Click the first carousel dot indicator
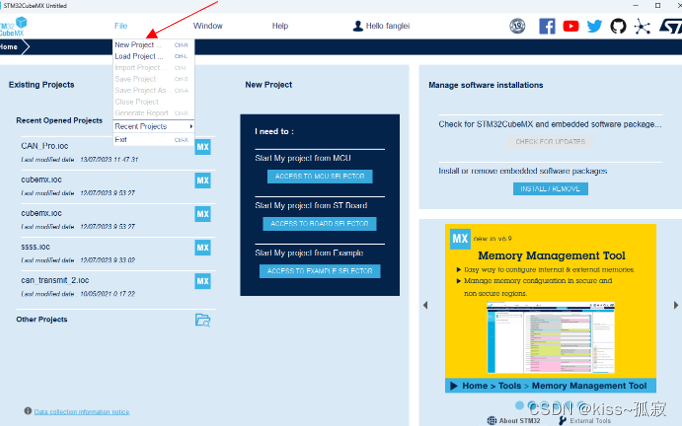The height and width of the screenshot is (426, 682). [x=519, y=405]
